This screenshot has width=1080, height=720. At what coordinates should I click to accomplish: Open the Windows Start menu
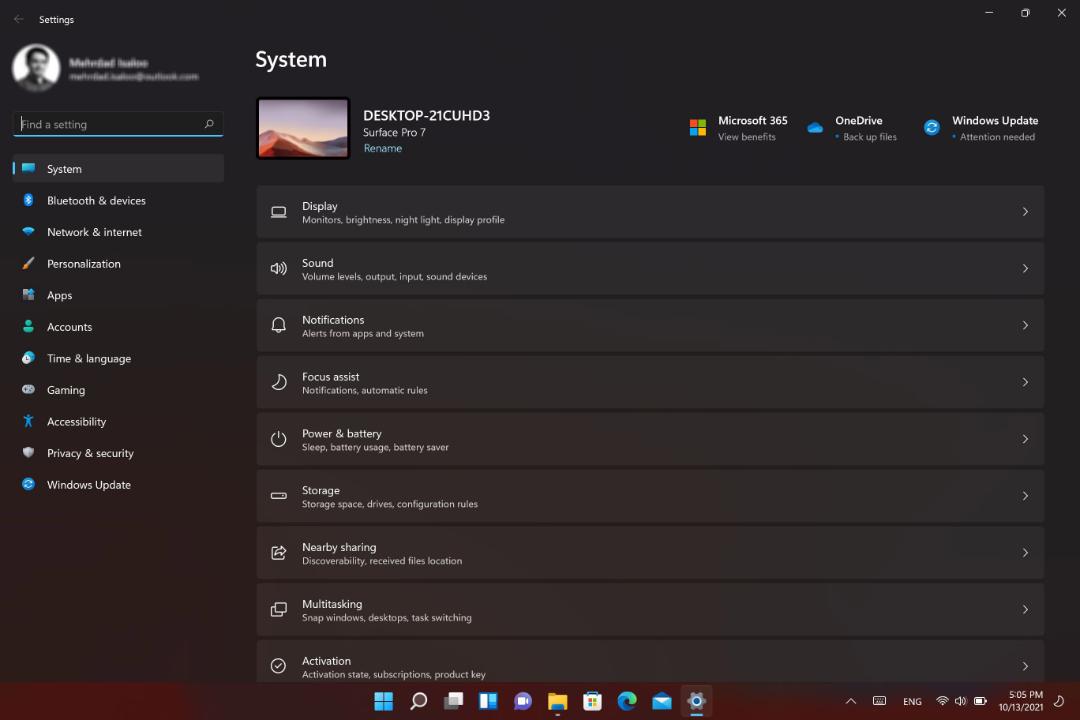pyautogui.click(x=384, y=701)
